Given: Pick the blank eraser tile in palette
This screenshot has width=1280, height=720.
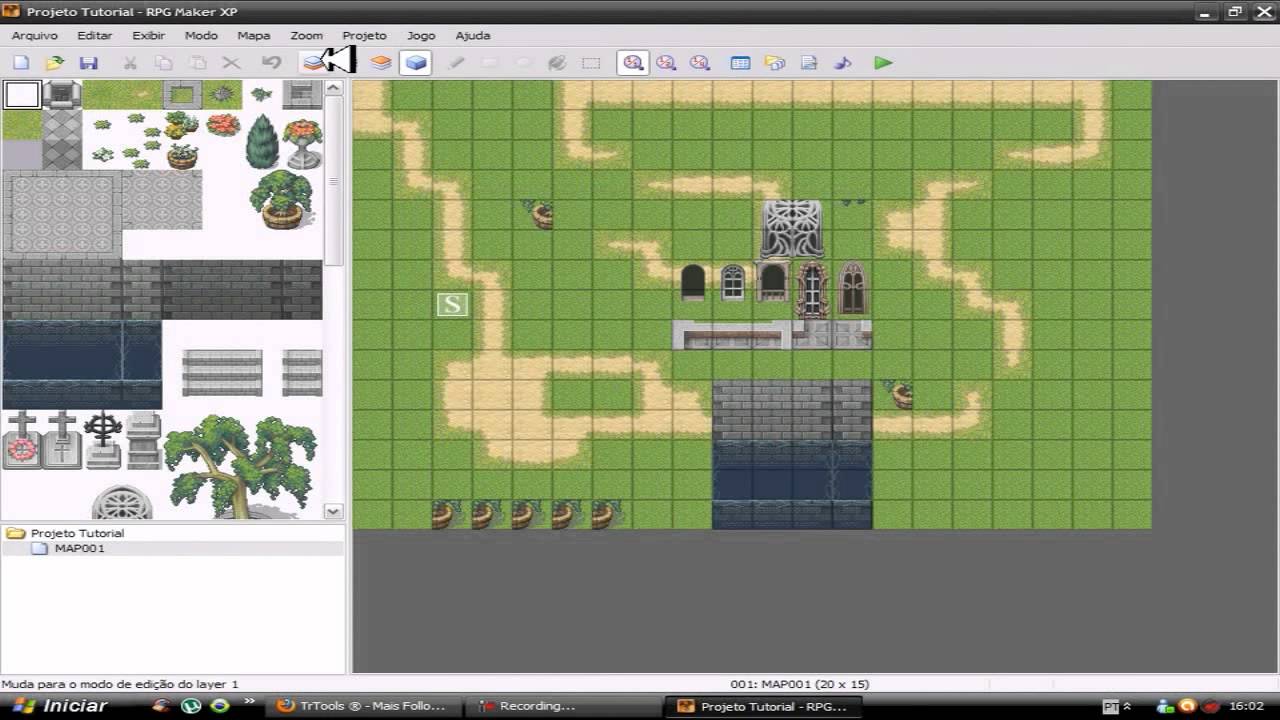Looking at the screenshot, I should point(22,95).
